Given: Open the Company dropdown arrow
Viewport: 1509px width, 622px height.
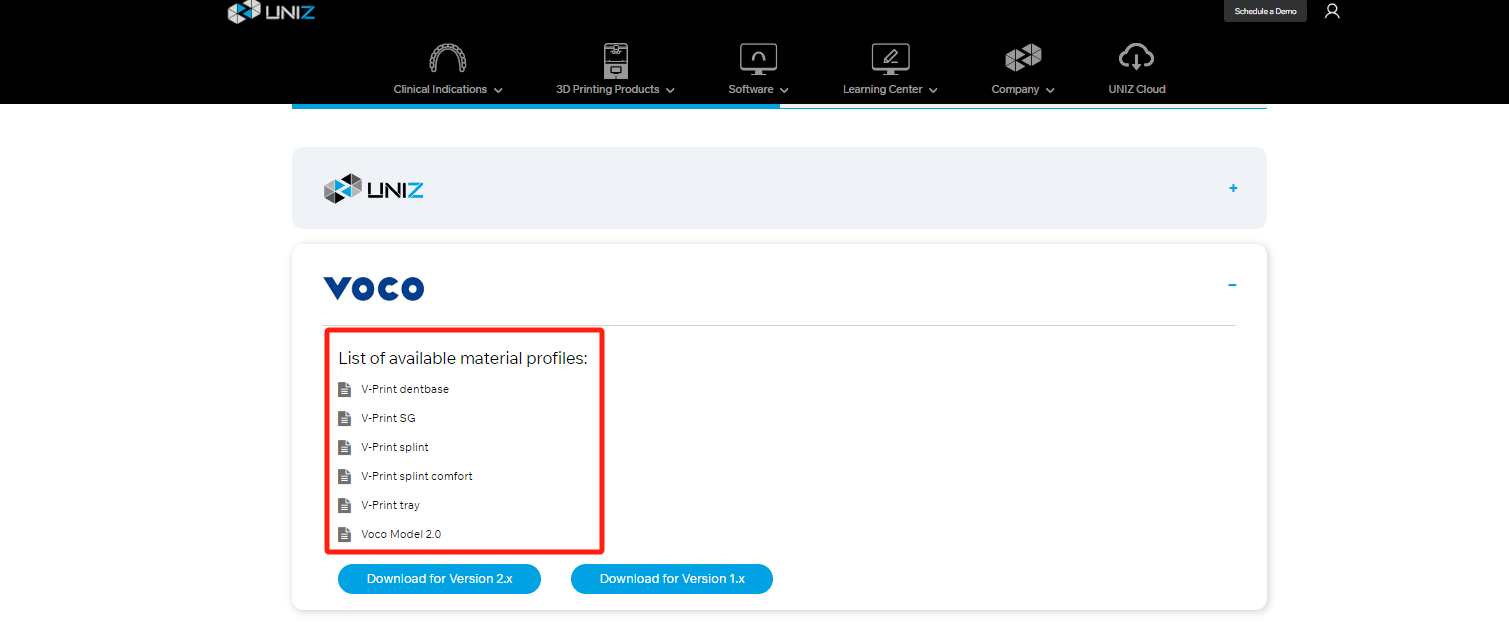Looking at the screenshot, I should pos(1050,90).
